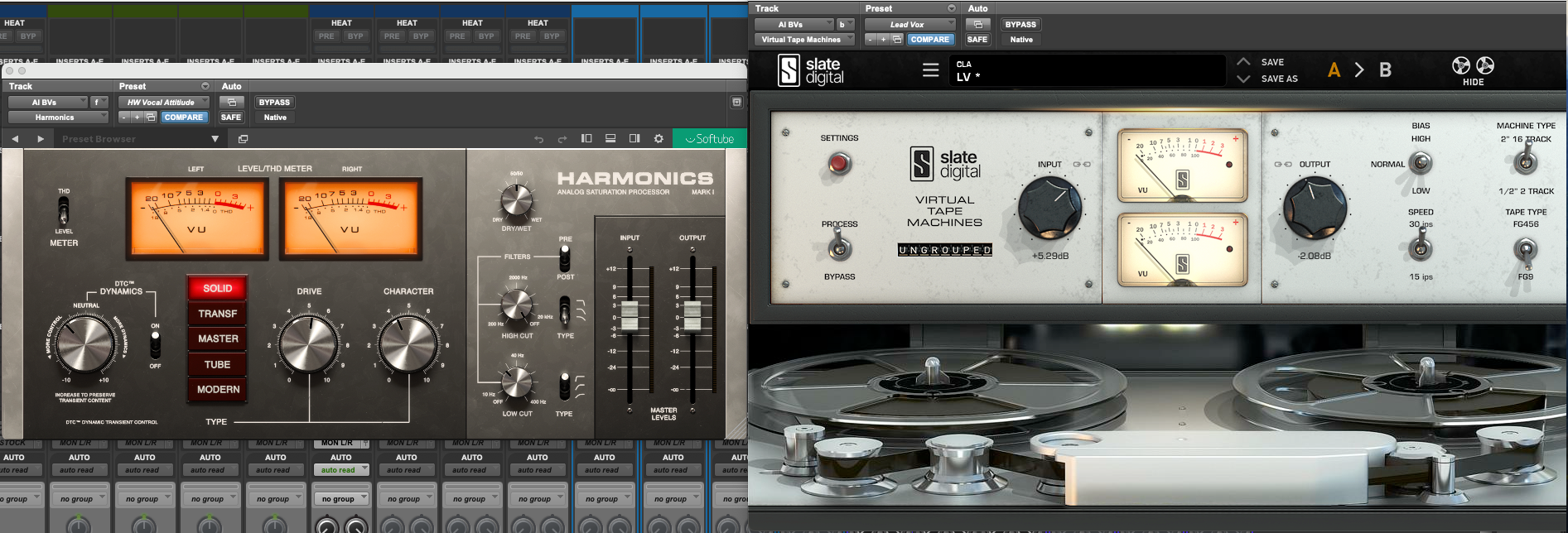Click BYPASS in Virtual Tape Machines window
Screen dimensions: 1568x533
(x=1020, y=25)
